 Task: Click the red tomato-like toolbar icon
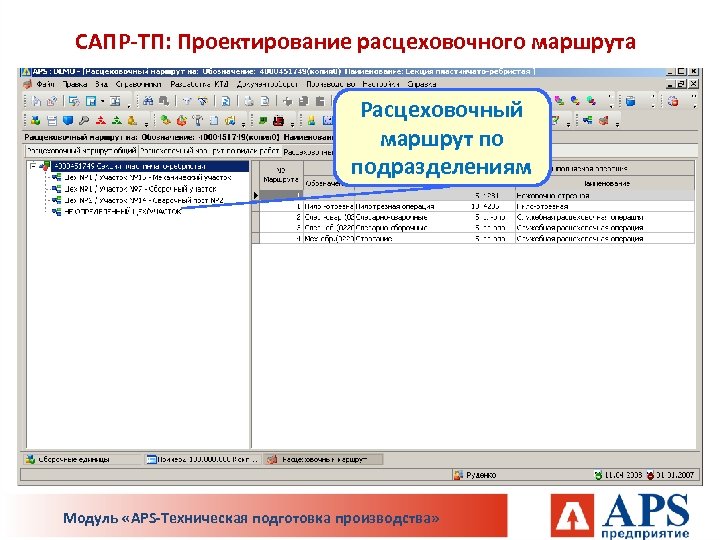[182, 120]
